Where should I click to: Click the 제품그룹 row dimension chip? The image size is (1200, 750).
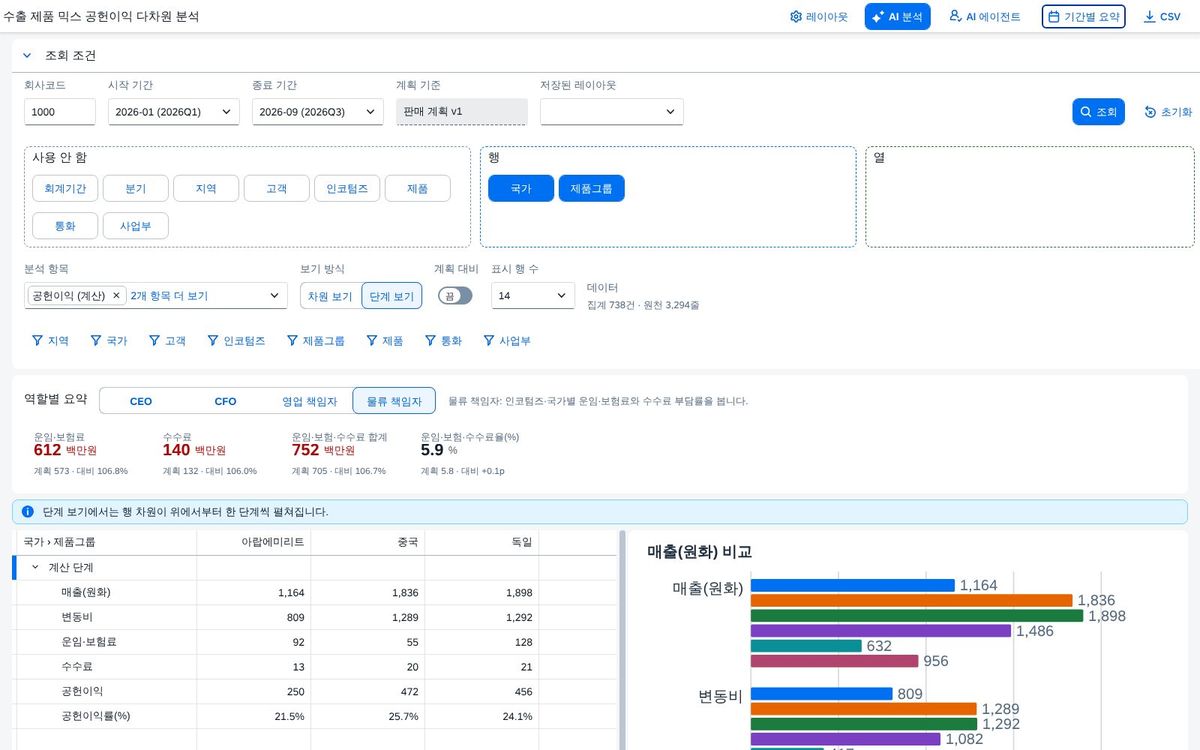(x=591, y=188)
